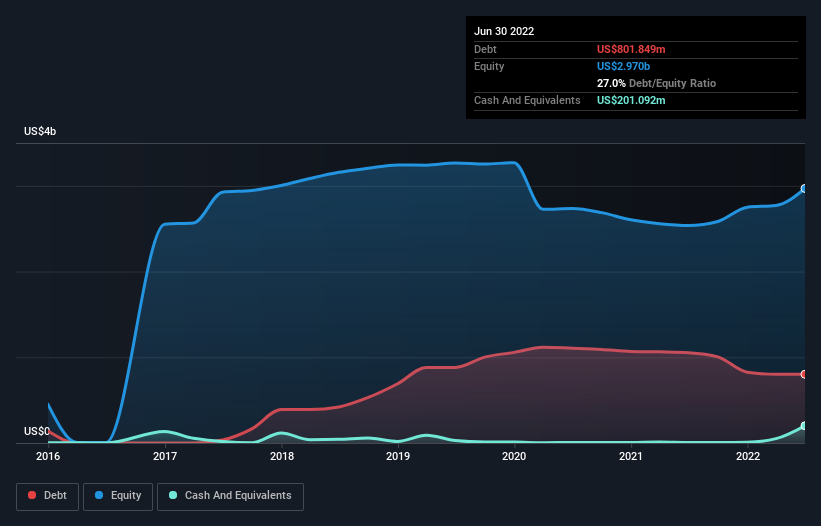Toggle the Debt series in the legend
Viewport: 821px width, 526px height.
(47, 496)
